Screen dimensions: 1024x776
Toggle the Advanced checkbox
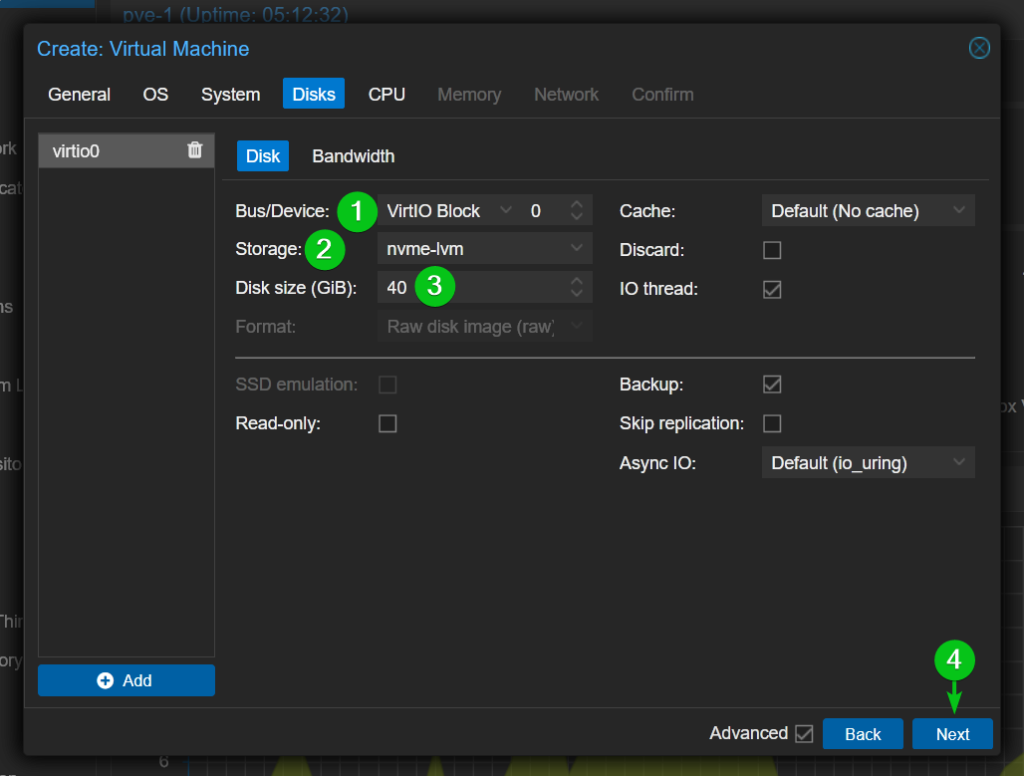click(804, 734)
